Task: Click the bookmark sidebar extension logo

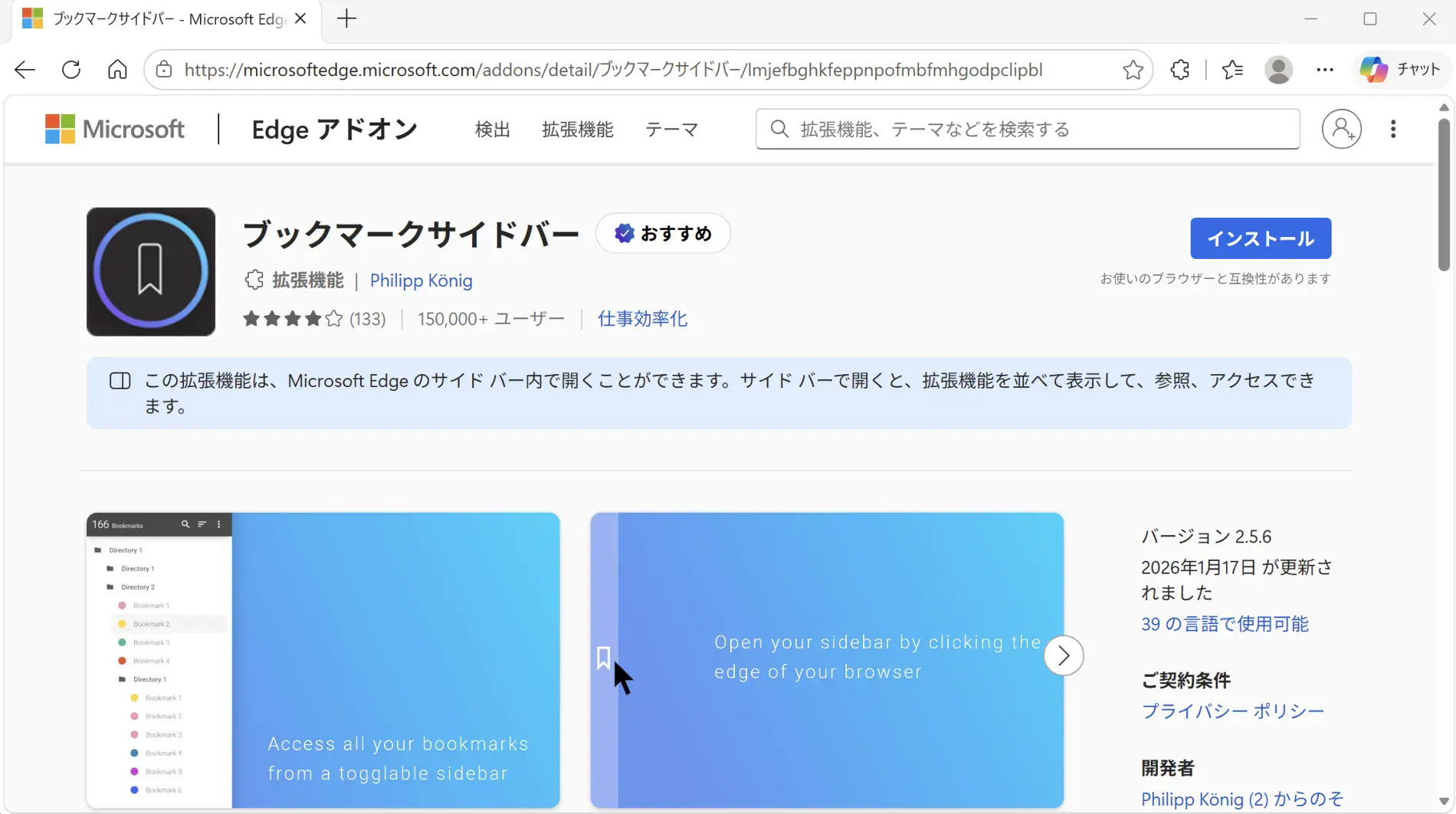Action: (151, 271)
